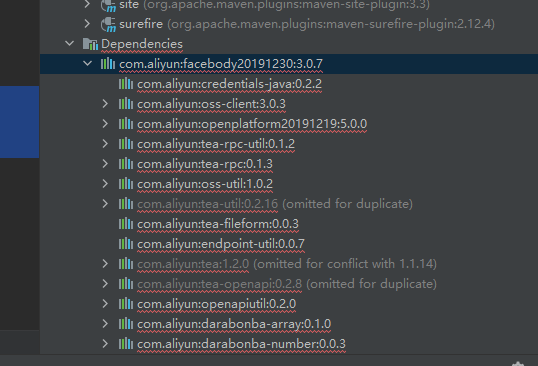The width and height of the screenshot is (538, 366).
Task: Click library icon of com.aliyun:tea:1.2.0
Action: click(x=126, y=264)
